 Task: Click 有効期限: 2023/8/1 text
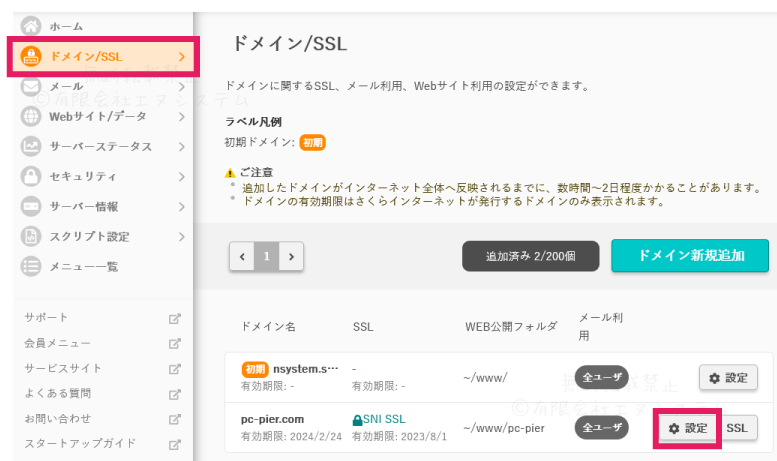399,437
